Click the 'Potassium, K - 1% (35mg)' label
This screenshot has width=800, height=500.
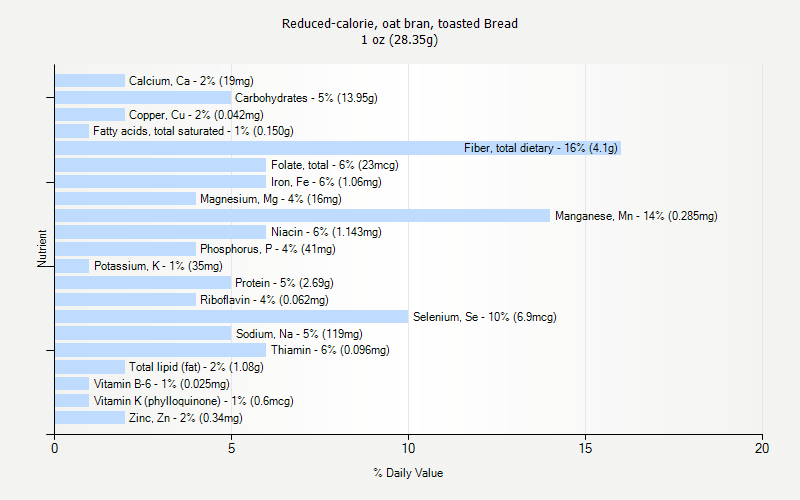(158, 266)
